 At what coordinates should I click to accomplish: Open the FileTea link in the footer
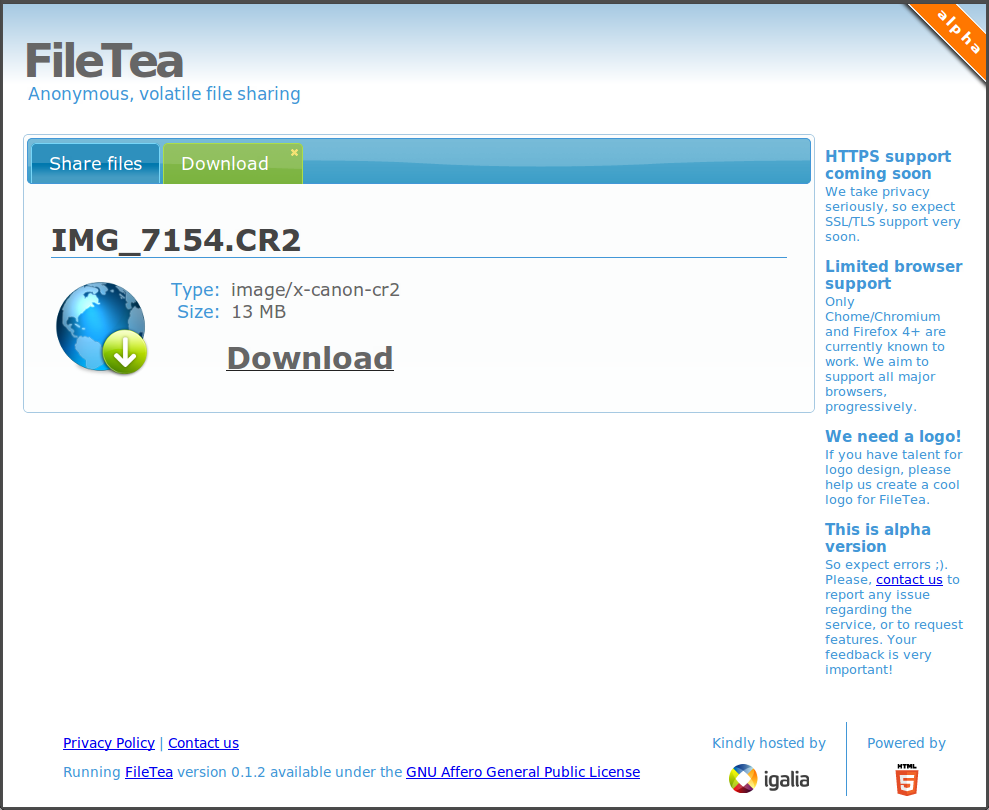tap(149, 772)
